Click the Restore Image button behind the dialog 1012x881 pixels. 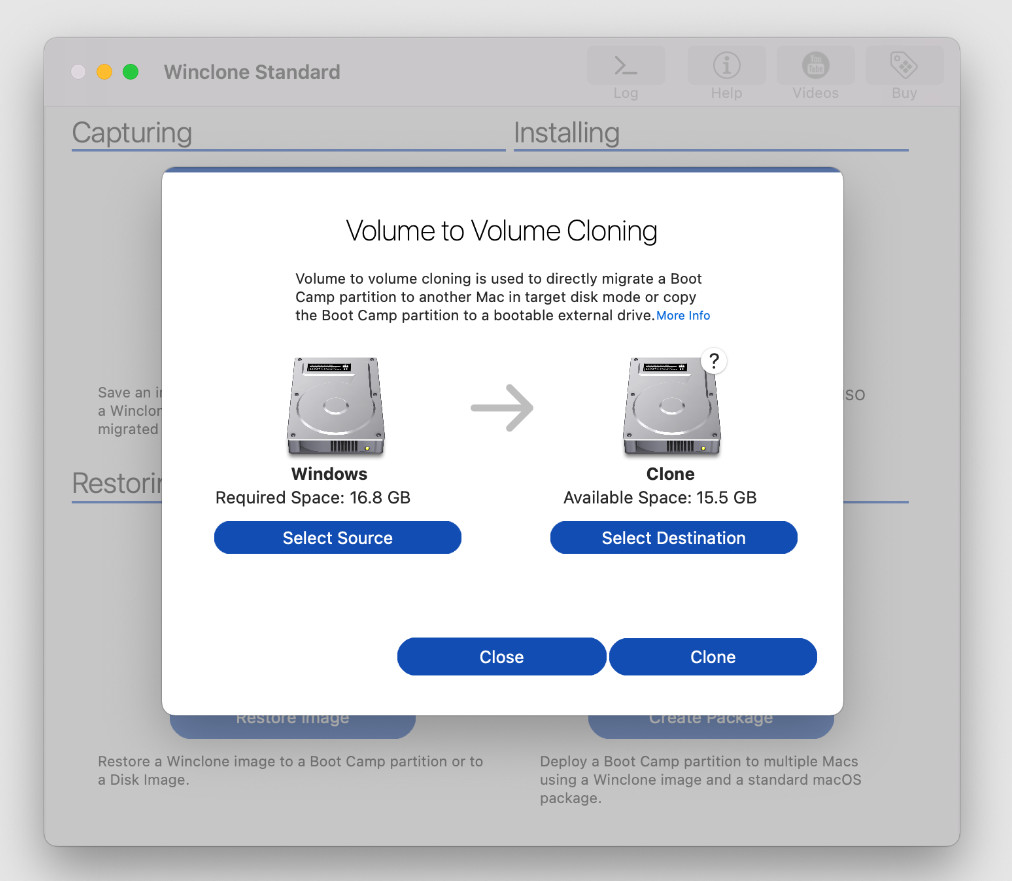click(x=292, y=725)
